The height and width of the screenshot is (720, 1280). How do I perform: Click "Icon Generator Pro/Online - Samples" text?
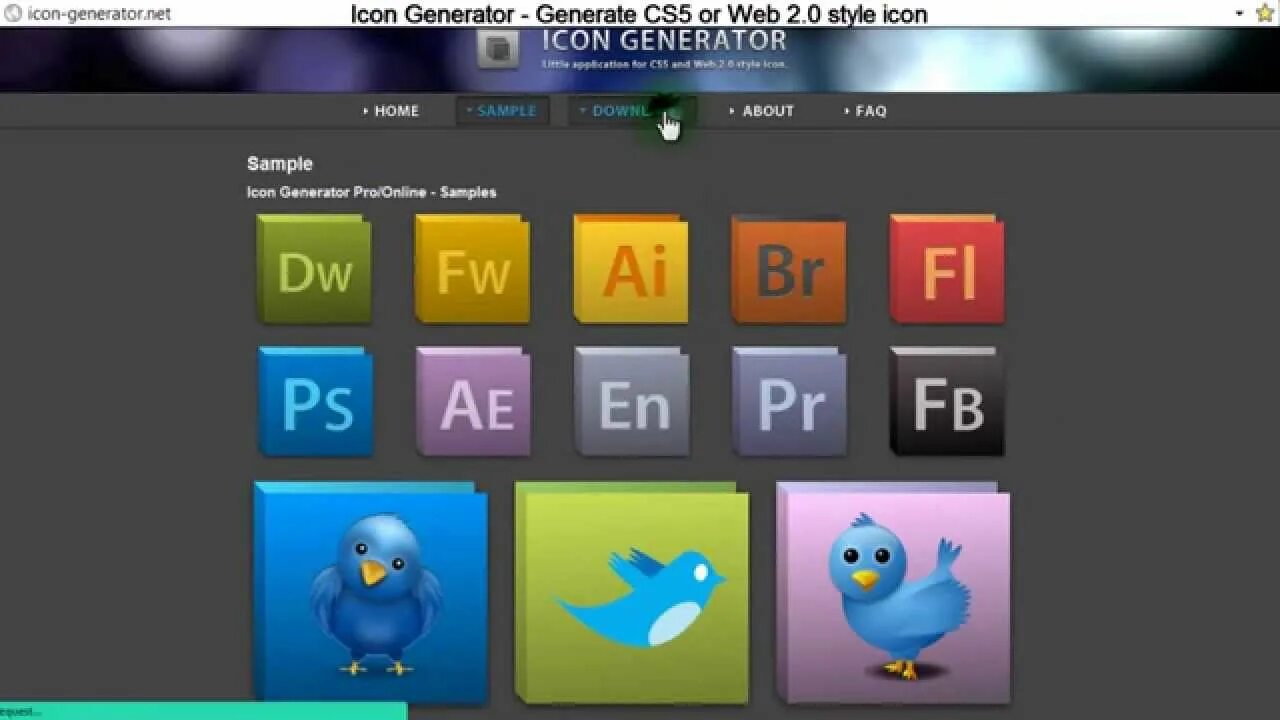(x=372, y=192)
